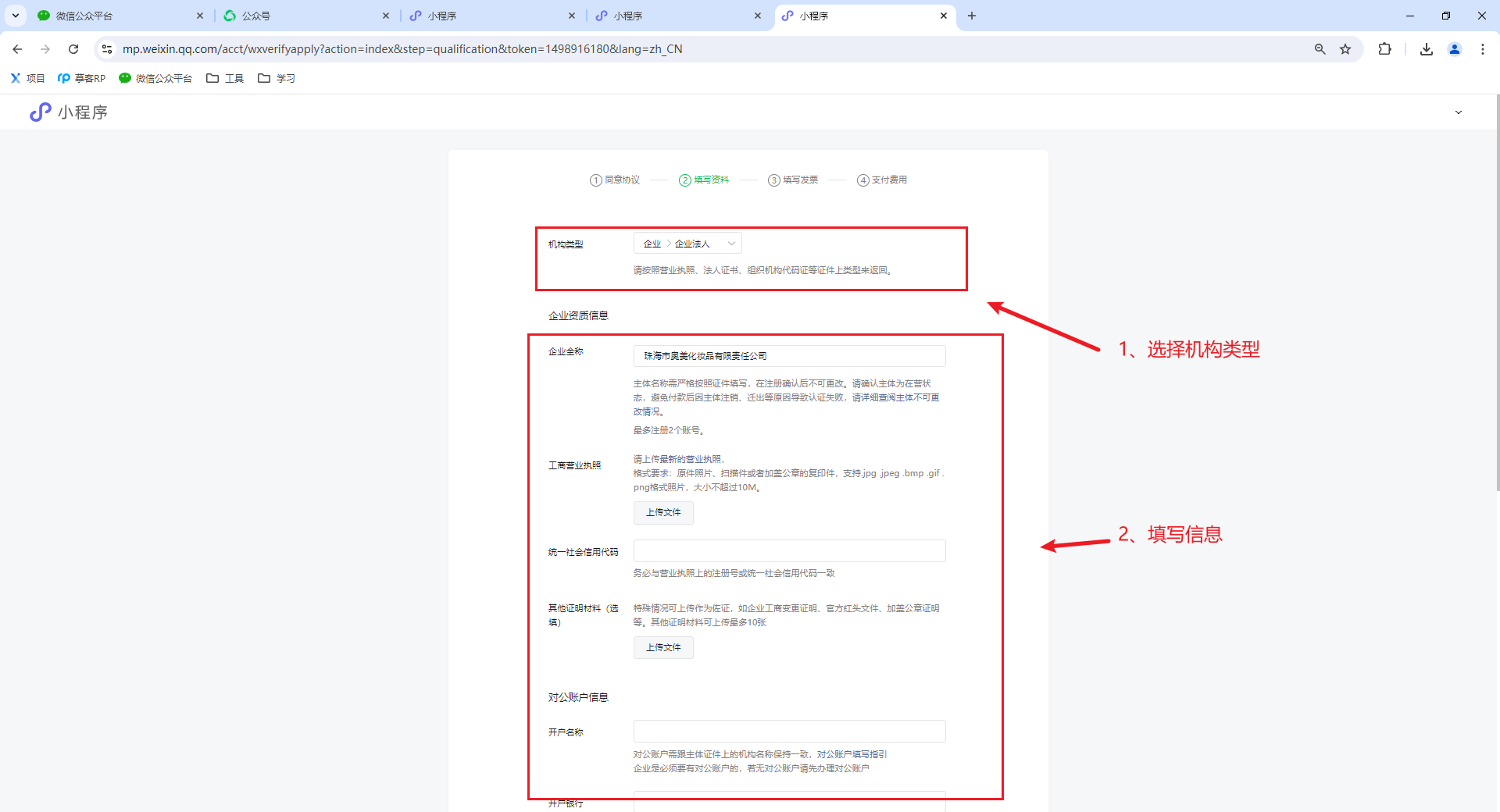The width and height of the screenshot is (1500, 812).
Task: Click the page address bar URL
Action: [402, 49]
